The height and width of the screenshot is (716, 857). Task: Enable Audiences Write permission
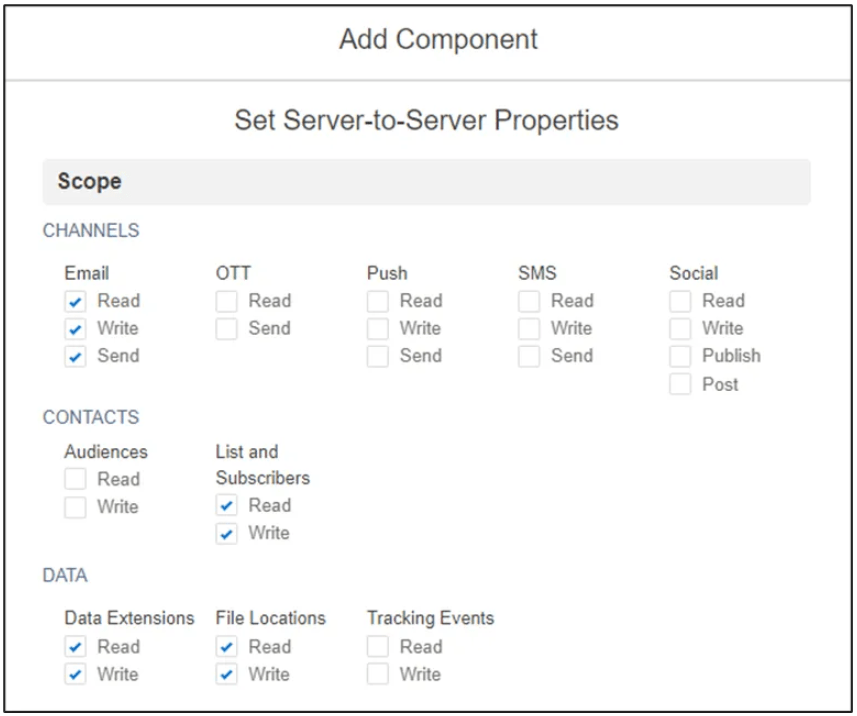click(76, 507)
